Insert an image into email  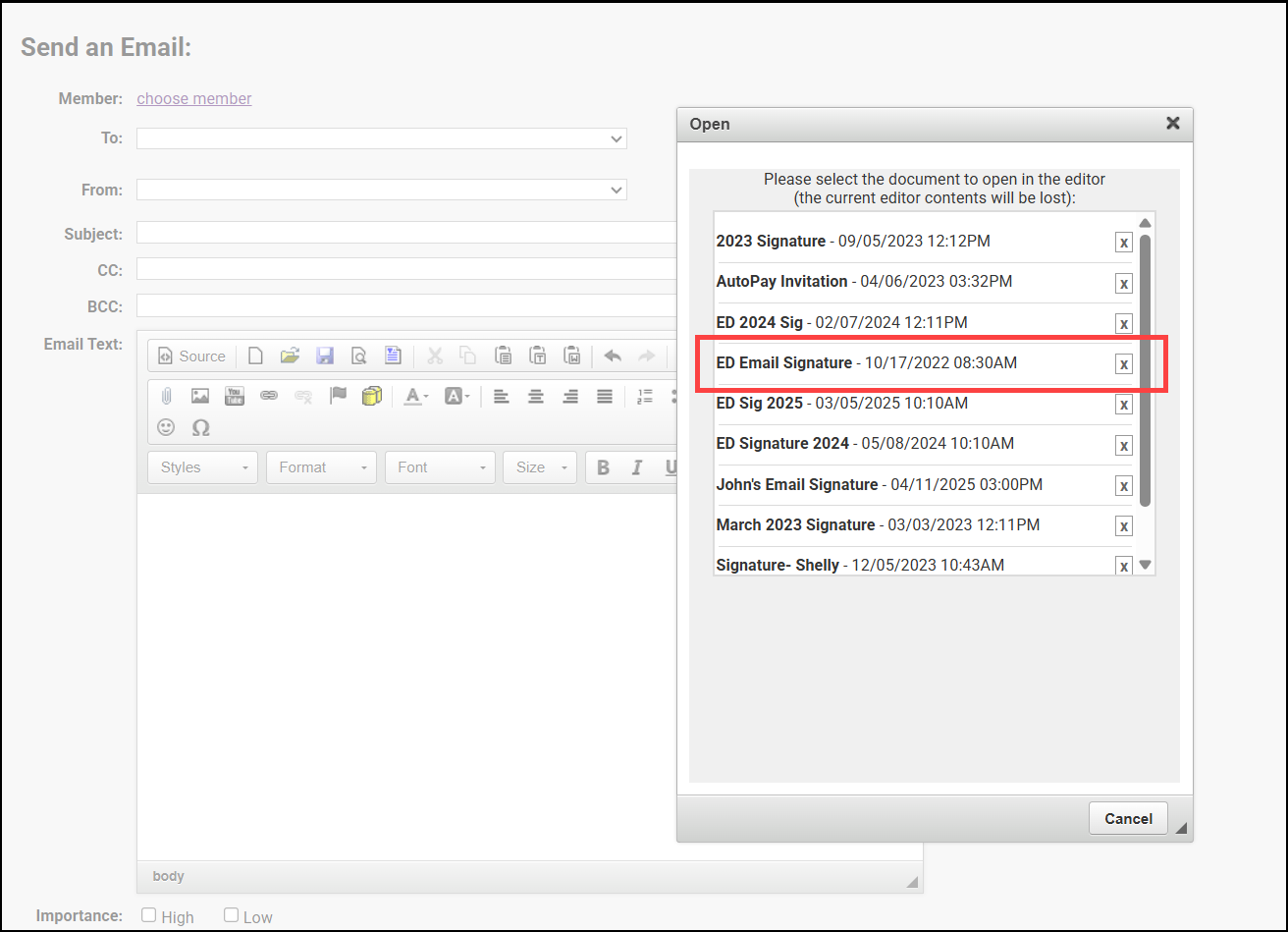tap(200, 396)
